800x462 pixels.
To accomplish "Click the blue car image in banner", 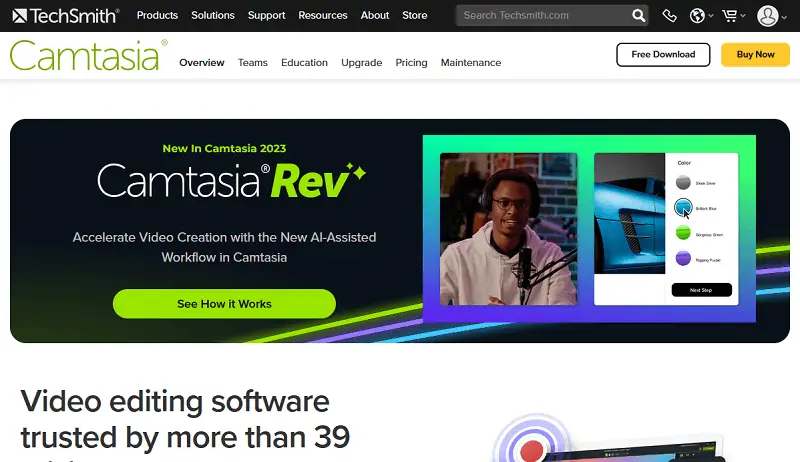I will [x=630, y=213].
